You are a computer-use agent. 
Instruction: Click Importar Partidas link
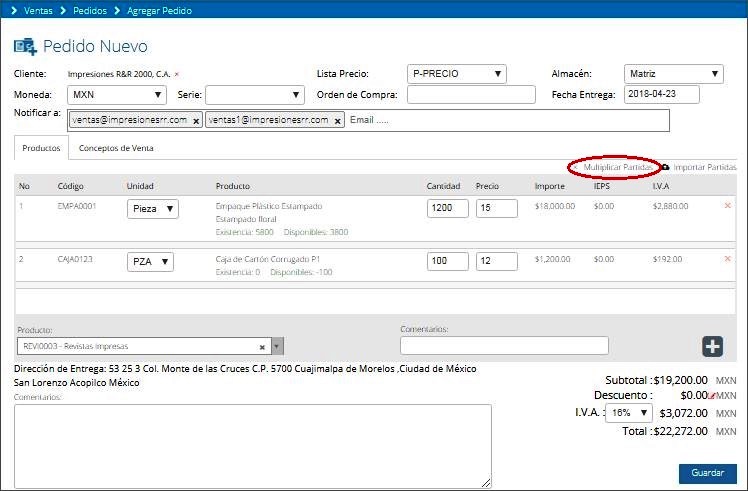[x=705, y=167]
